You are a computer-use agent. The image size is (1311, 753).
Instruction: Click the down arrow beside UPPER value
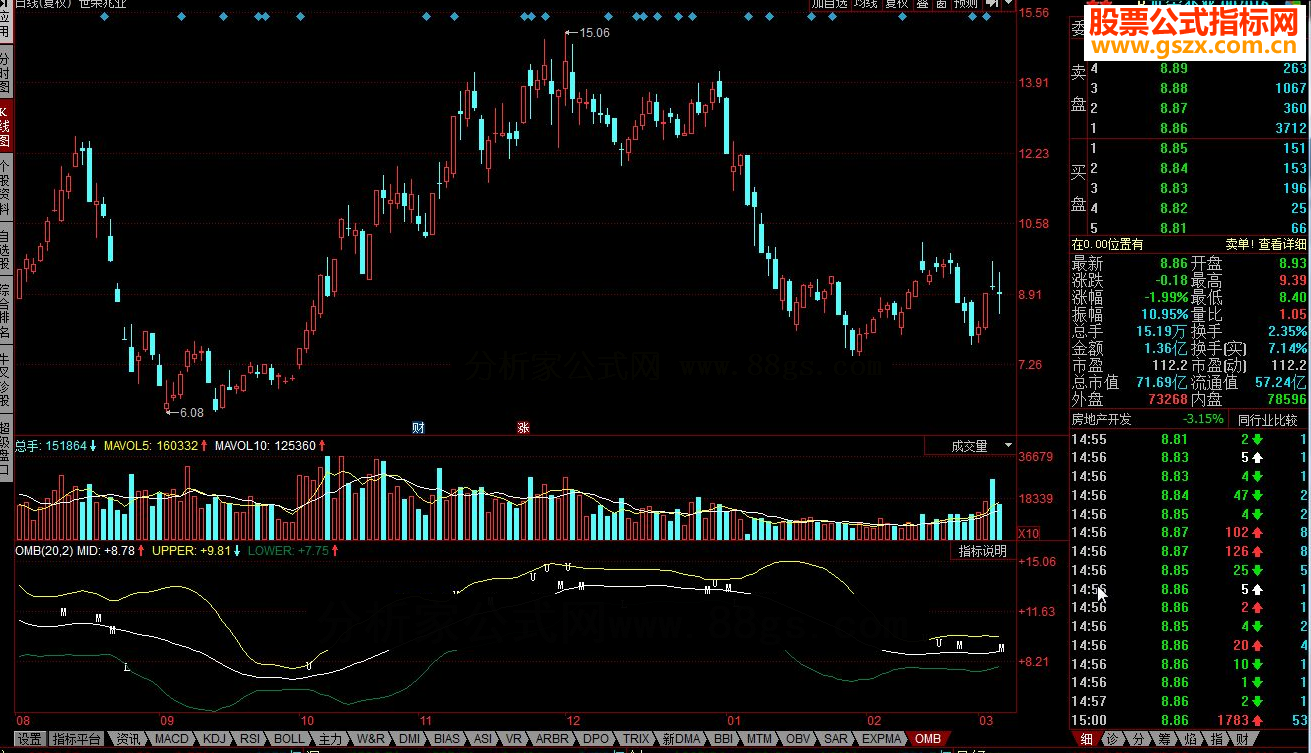(x=237, y=550)
